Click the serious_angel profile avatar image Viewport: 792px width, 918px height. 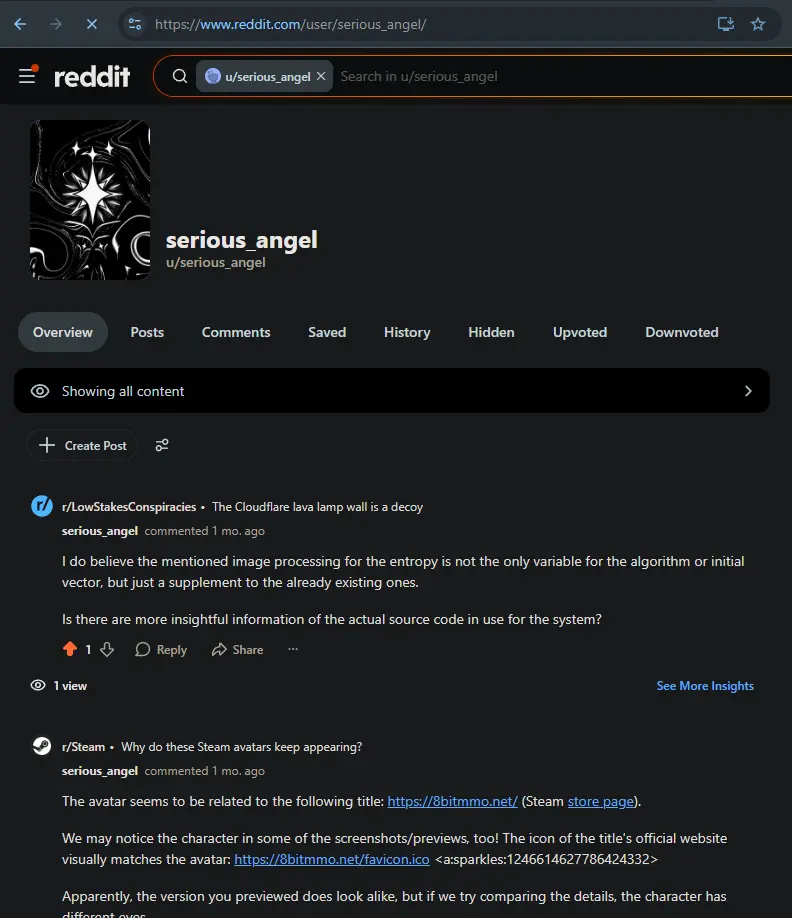pos(90,200)
